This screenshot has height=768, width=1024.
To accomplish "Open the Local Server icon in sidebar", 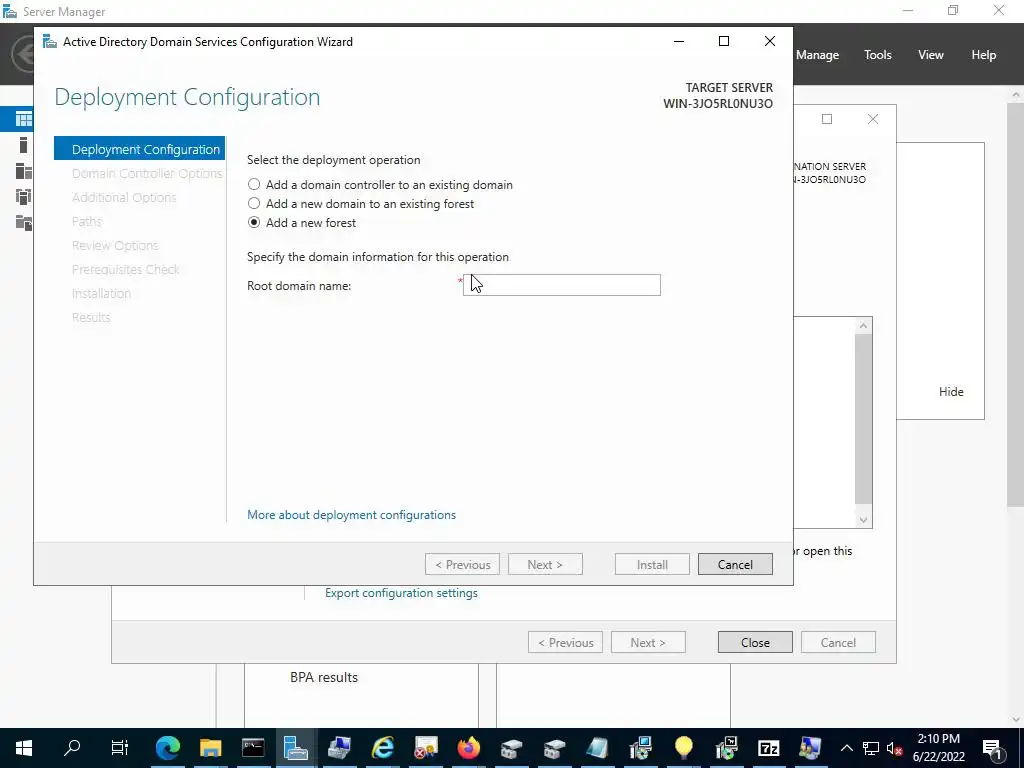I will [24, 145].
